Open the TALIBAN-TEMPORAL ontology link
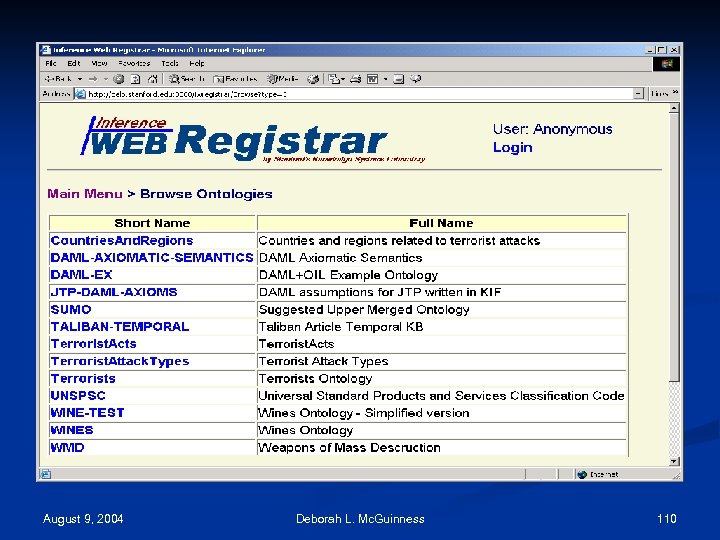This screenshot has width=720, height=540. point(120,326)
